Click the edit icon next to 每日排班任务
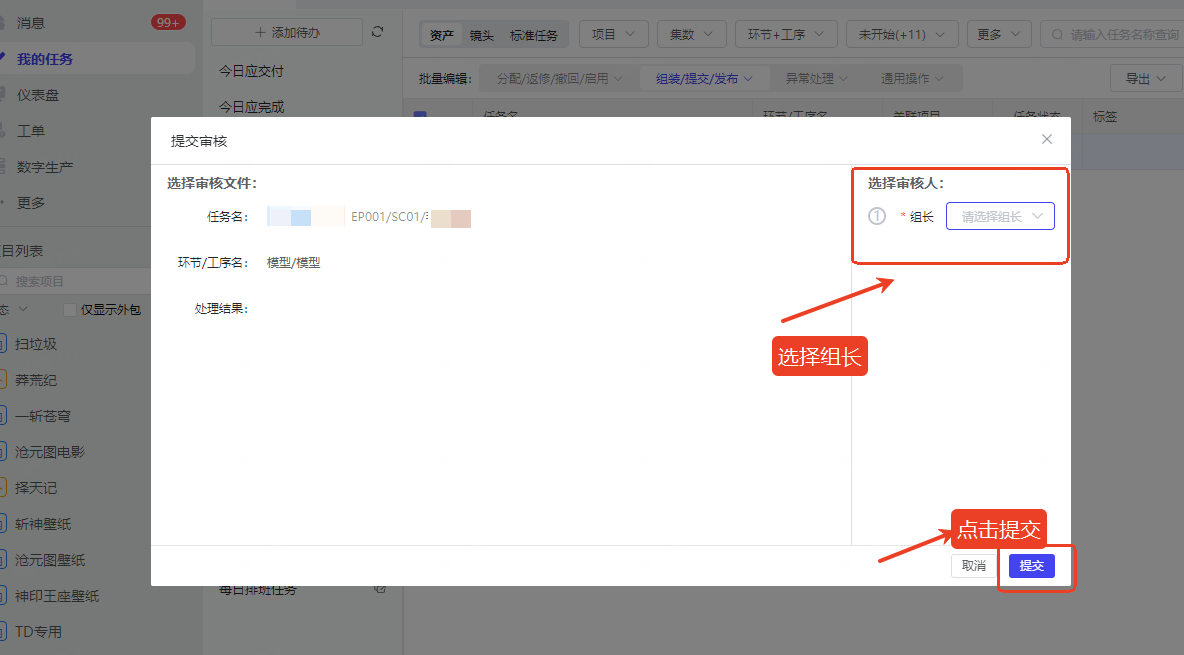The width and height of the screenshot is (1184, 655). 379,589
